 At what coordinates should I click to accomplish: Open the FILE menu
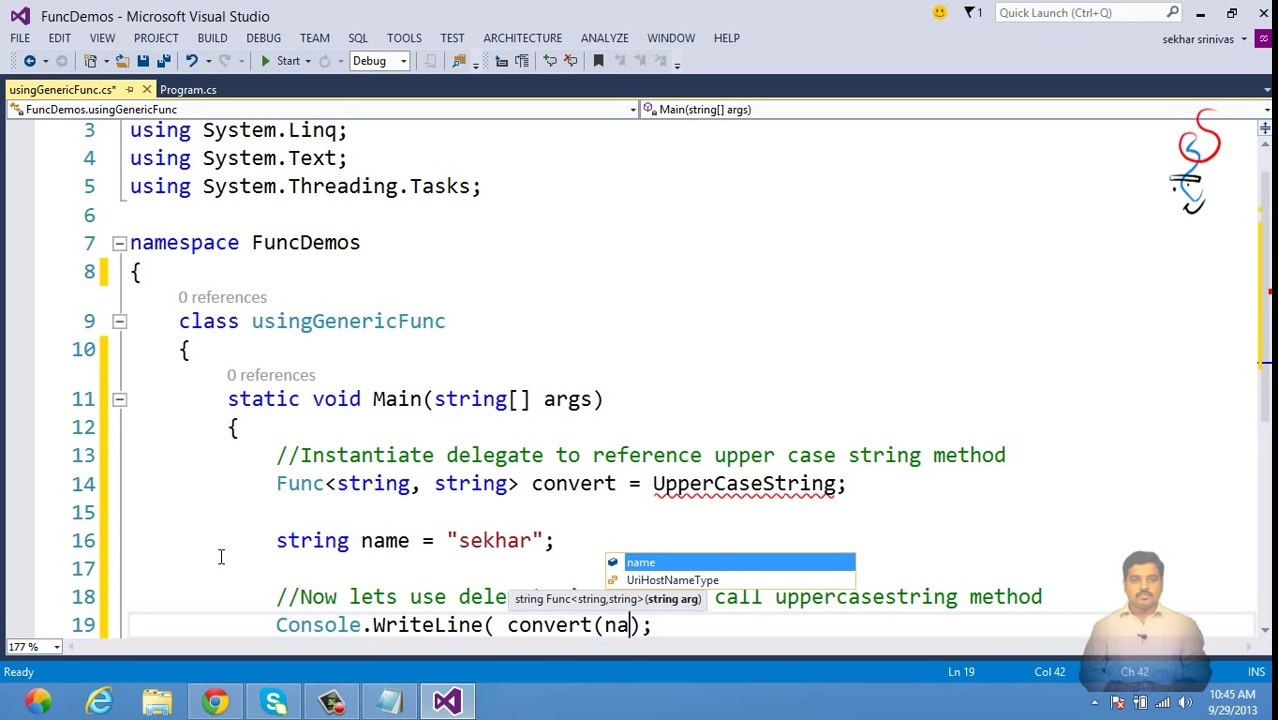[x=20, y=38]
